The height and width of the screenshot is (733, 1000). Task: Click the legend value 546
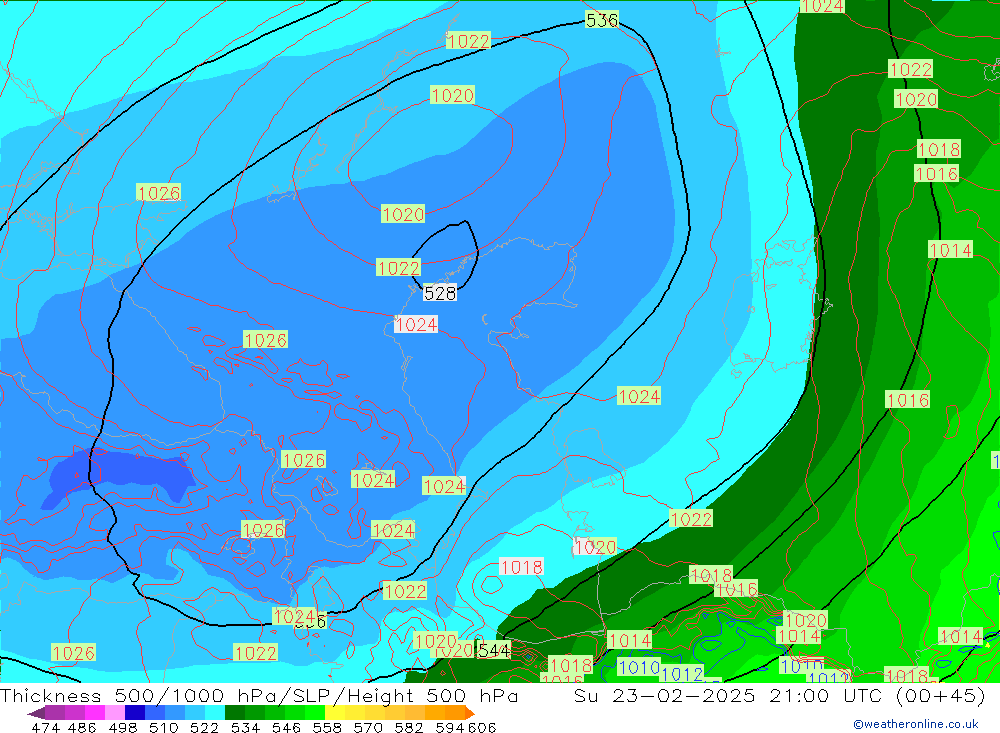tap(286, 727)
